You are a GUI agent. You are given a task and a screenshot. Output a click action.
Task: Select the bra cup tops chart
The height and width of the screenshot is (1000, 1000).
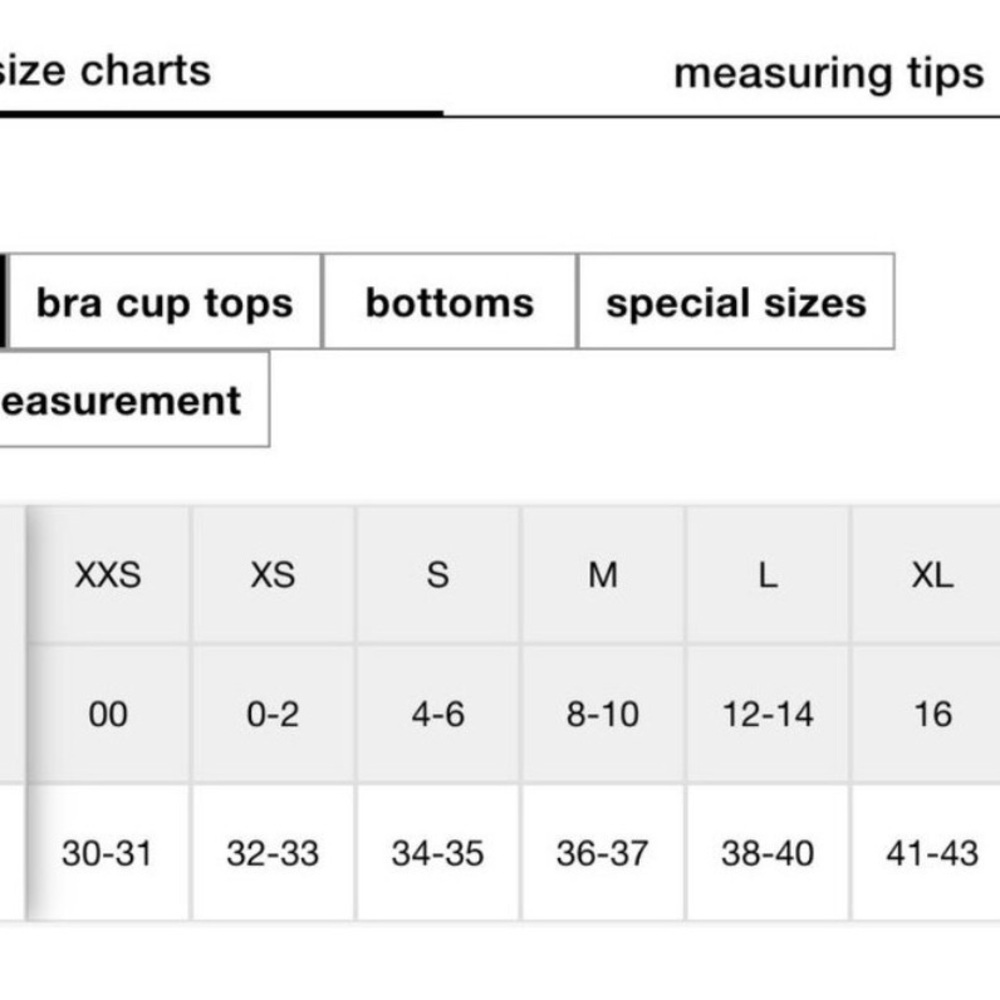165,302
